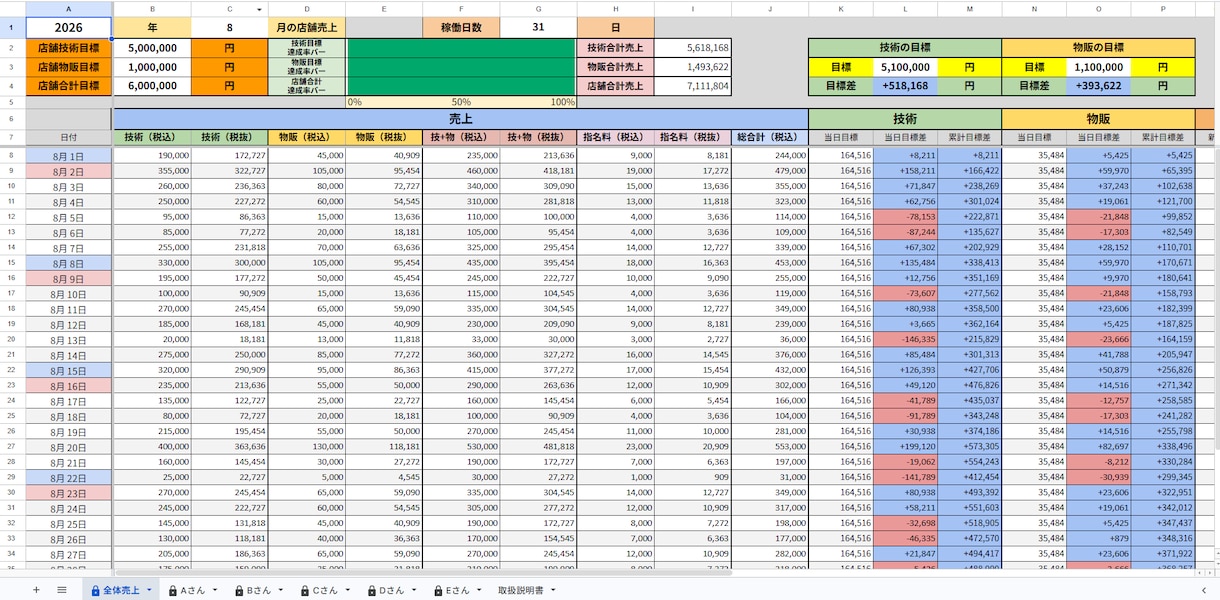This screenshot has width=1220, height=600.
Task: Open the 取扱説明書 tab dropdown arrow
Action: (553, 590)
